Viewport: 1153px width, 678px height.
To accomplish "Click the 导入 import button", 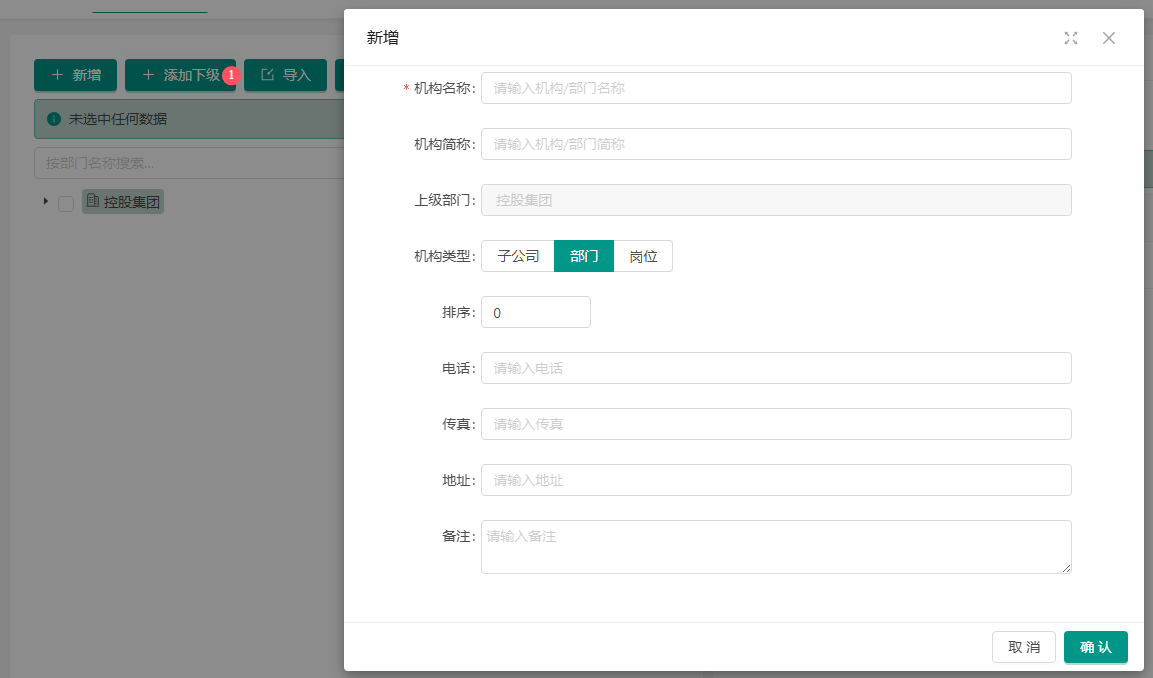I will [286, 75].
